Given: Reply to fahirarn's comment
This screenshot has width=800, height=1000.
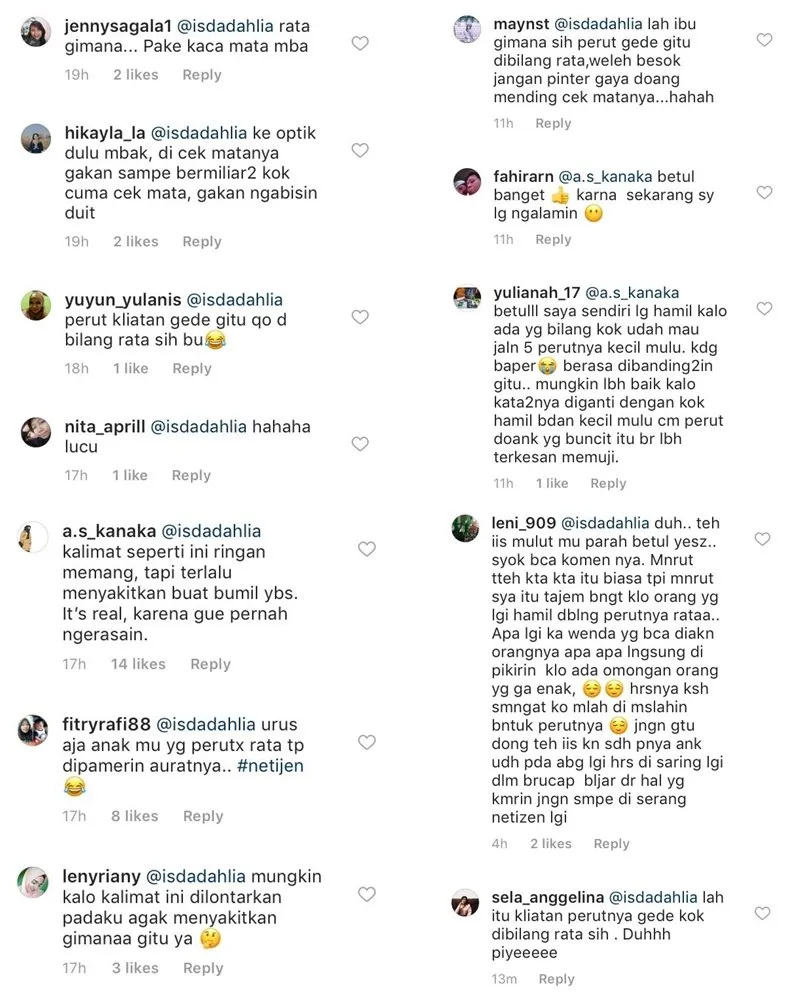Looking at the screenshot, I should [x=553, y=240].
